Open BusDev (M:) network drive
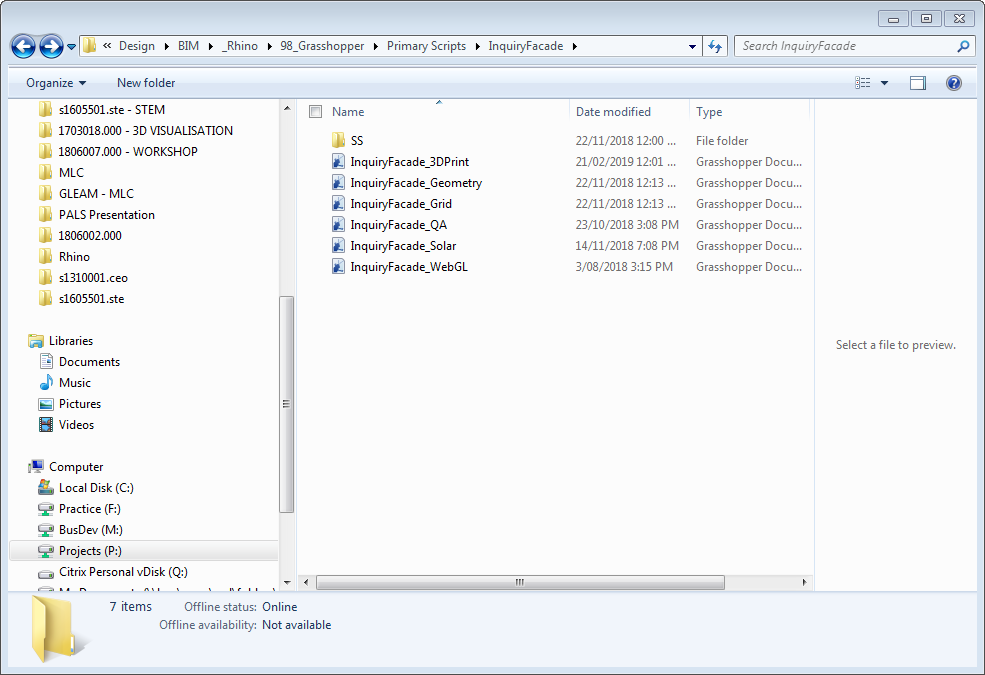Viewport: 985px width, 675px height. [x=90, y=530]
